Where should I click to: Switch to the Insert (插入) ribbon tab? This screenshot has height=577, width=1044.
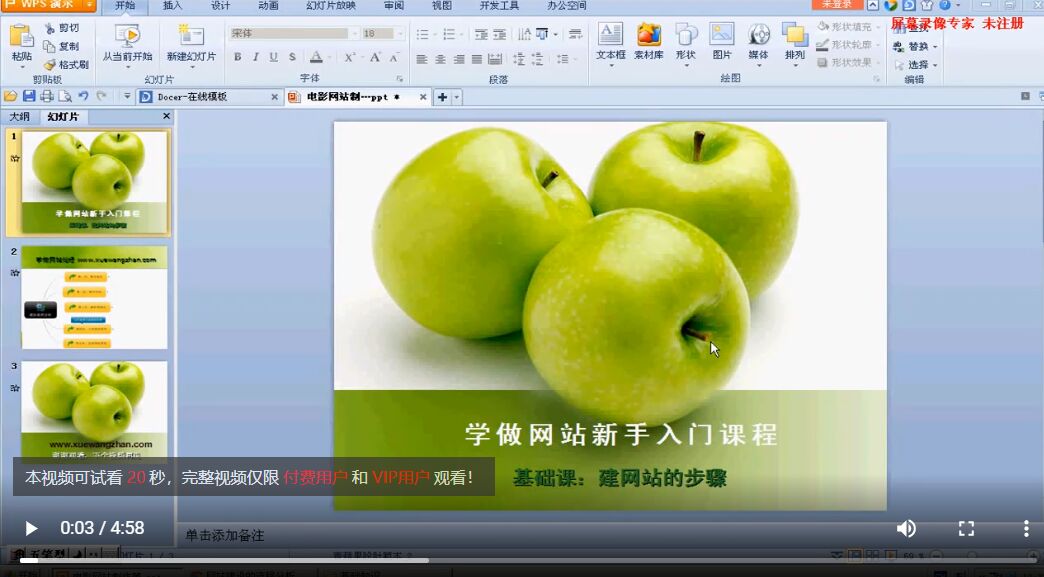click(x=172, y=6)
